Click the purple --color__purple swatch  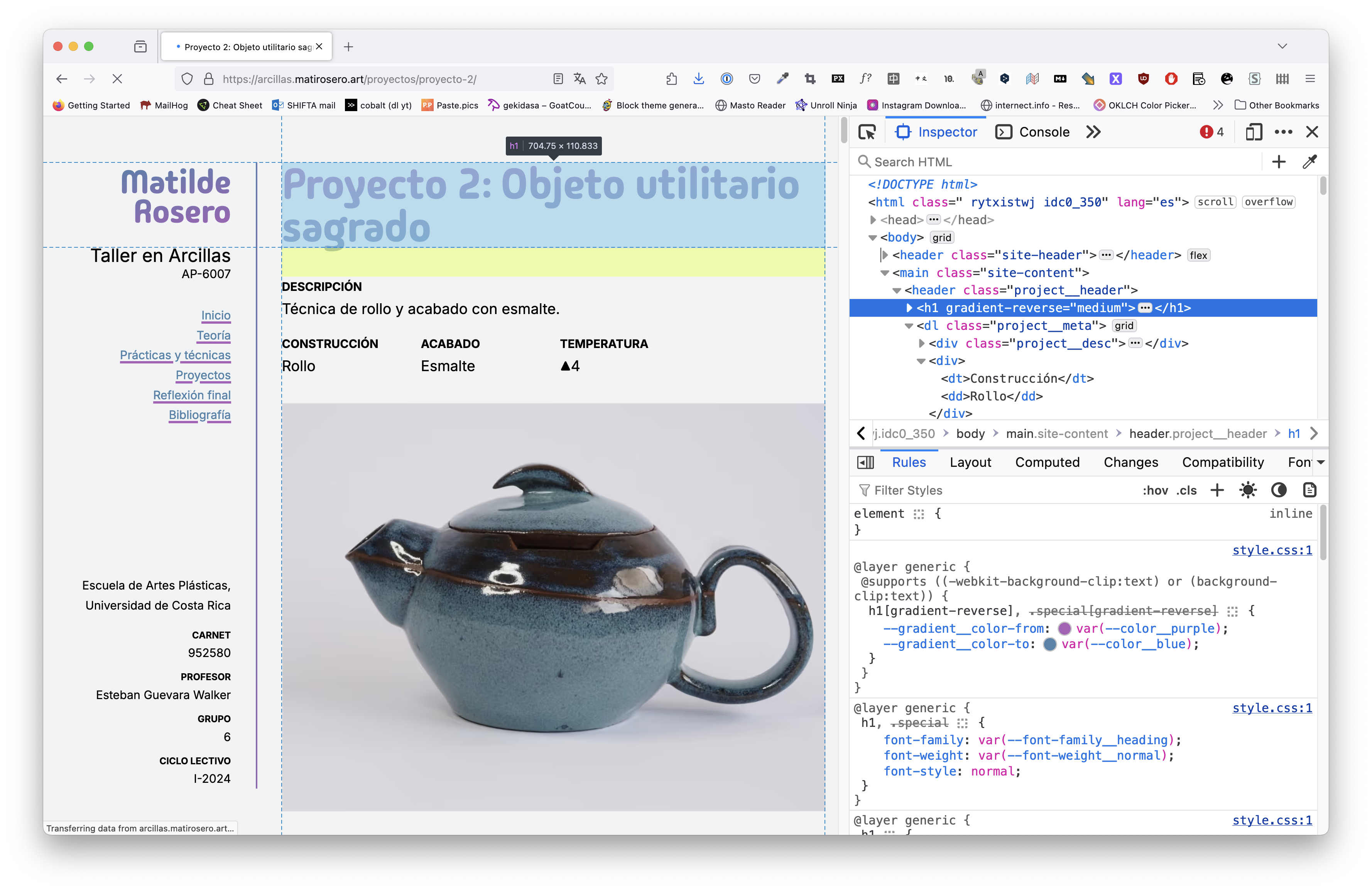click(x=1064, y=628)
